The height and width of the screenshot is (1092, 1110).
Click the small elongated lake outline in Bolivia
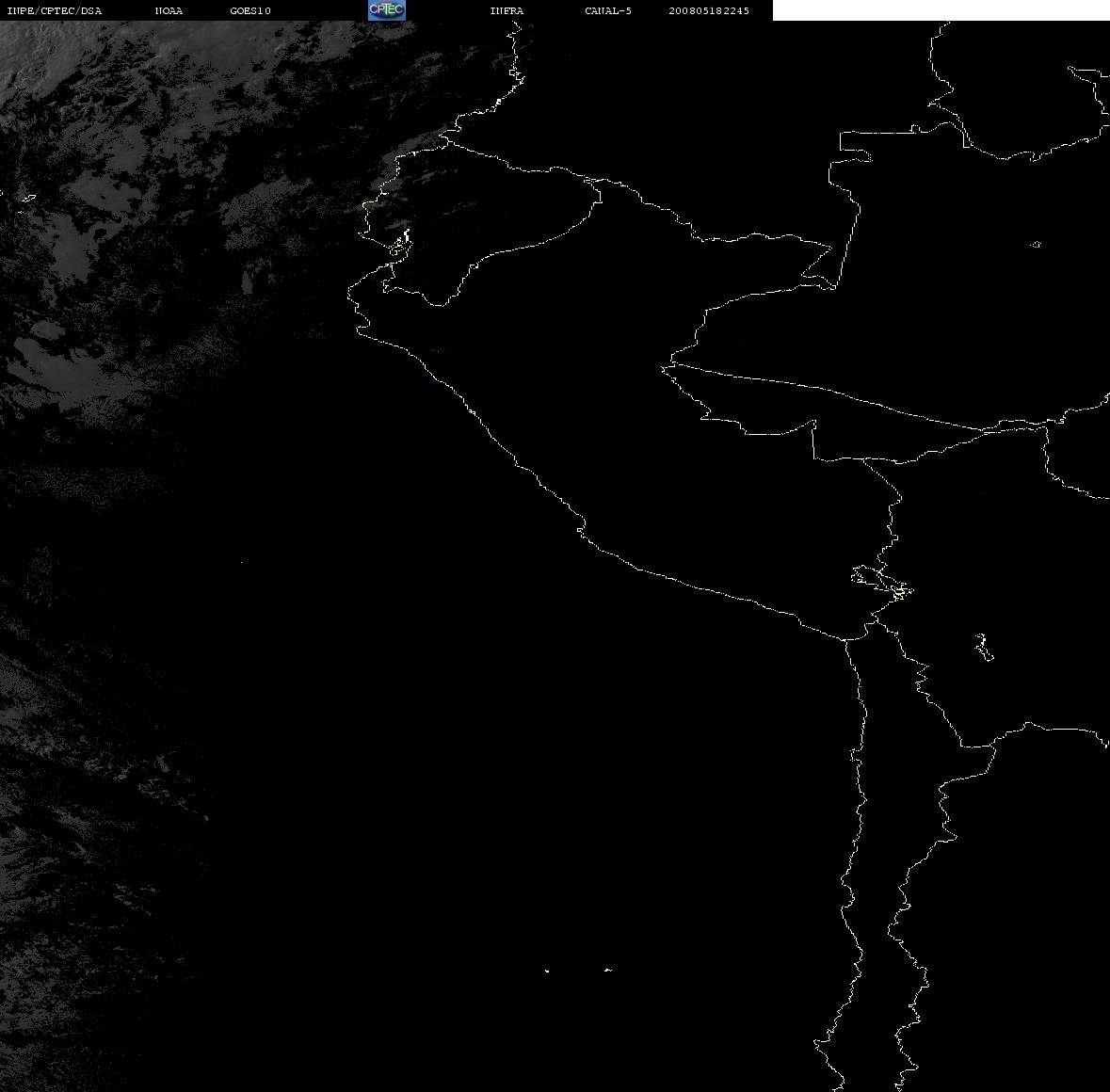pyautogui.click(x=983, y=647)
